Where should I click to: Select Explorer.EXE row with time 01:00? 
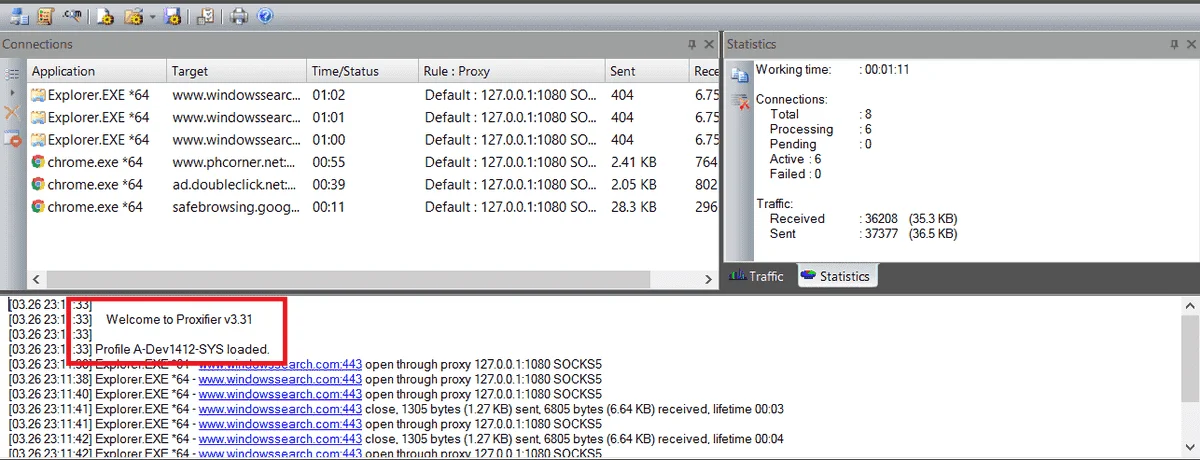point(373,140)
